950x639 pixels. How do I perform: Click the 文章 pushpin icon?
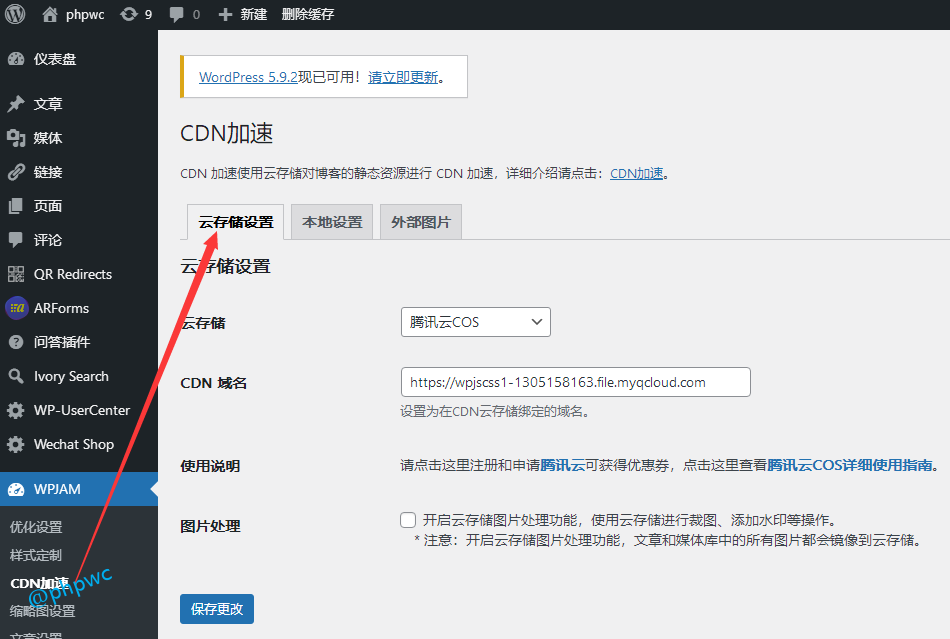[x=16, y=104]
